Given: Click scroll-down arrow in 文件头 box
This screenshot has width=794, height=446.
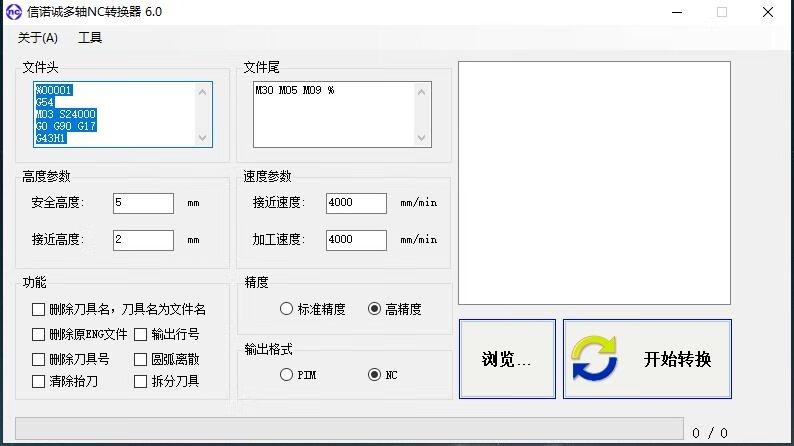Looking at the screenshot, I should 203,138.
